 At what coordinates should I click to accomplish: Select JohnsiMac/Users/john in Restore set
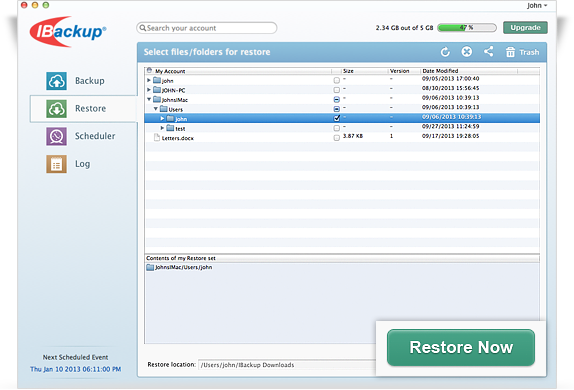183,267
